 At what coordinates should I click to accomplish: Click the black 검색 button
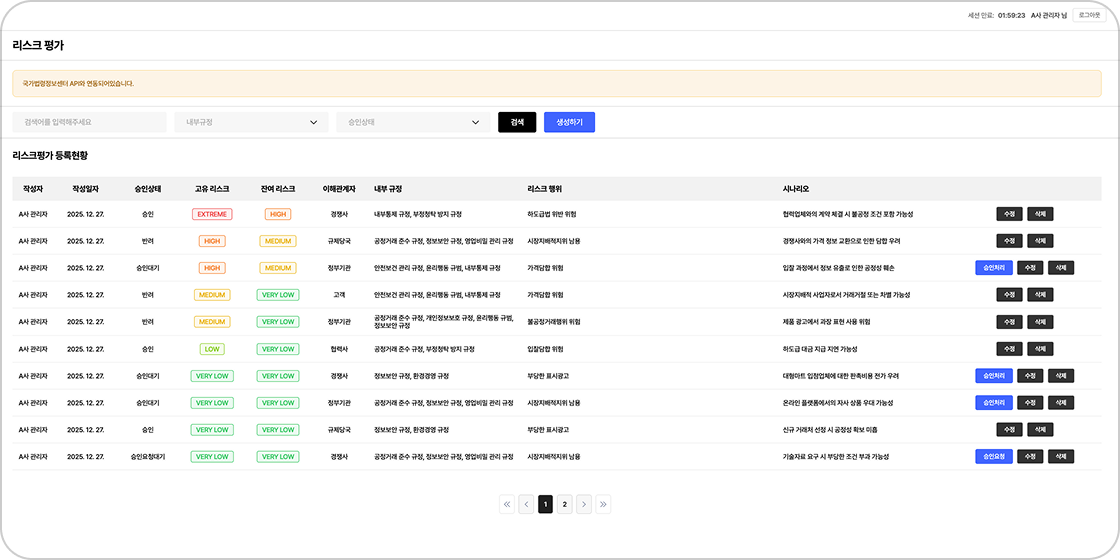coord(517,122)
